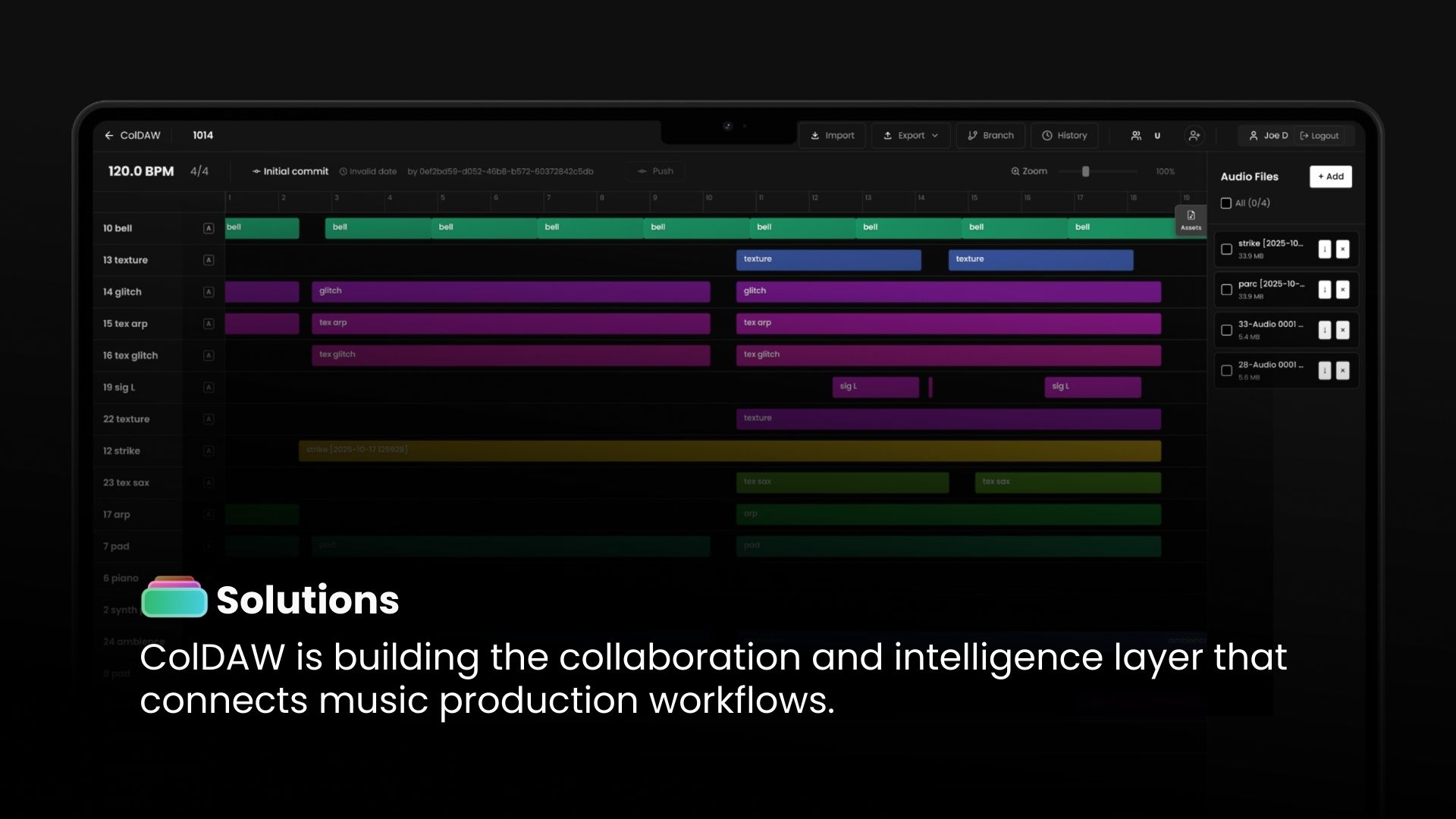This screenshot has height=819, width=1456.
Task: Click the A badge on 22 texture track
Action: pos(209,419)
